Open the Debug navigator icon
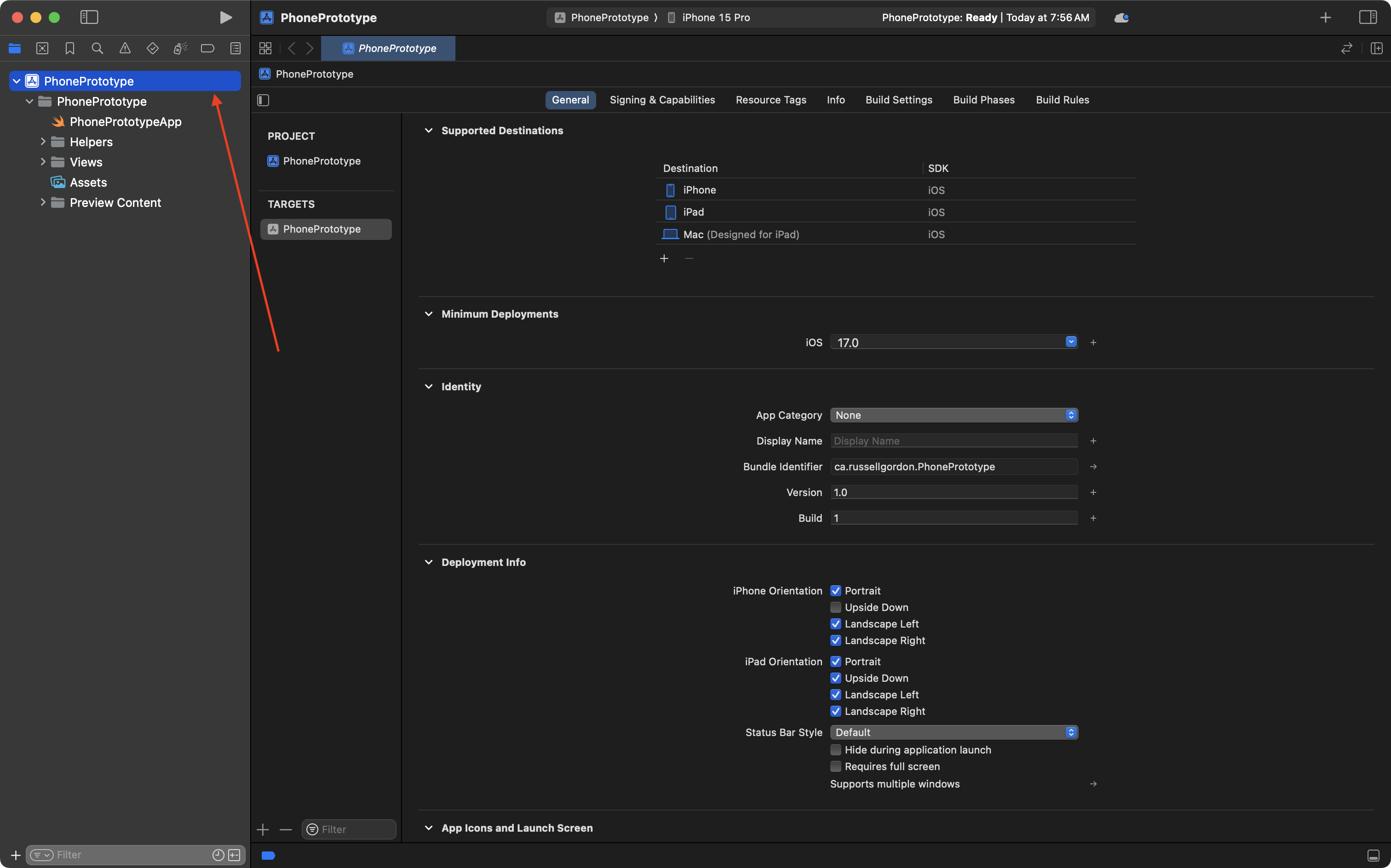Viewport: 1391px width, 868px height. pyautogui.click(x=180, y=48)
